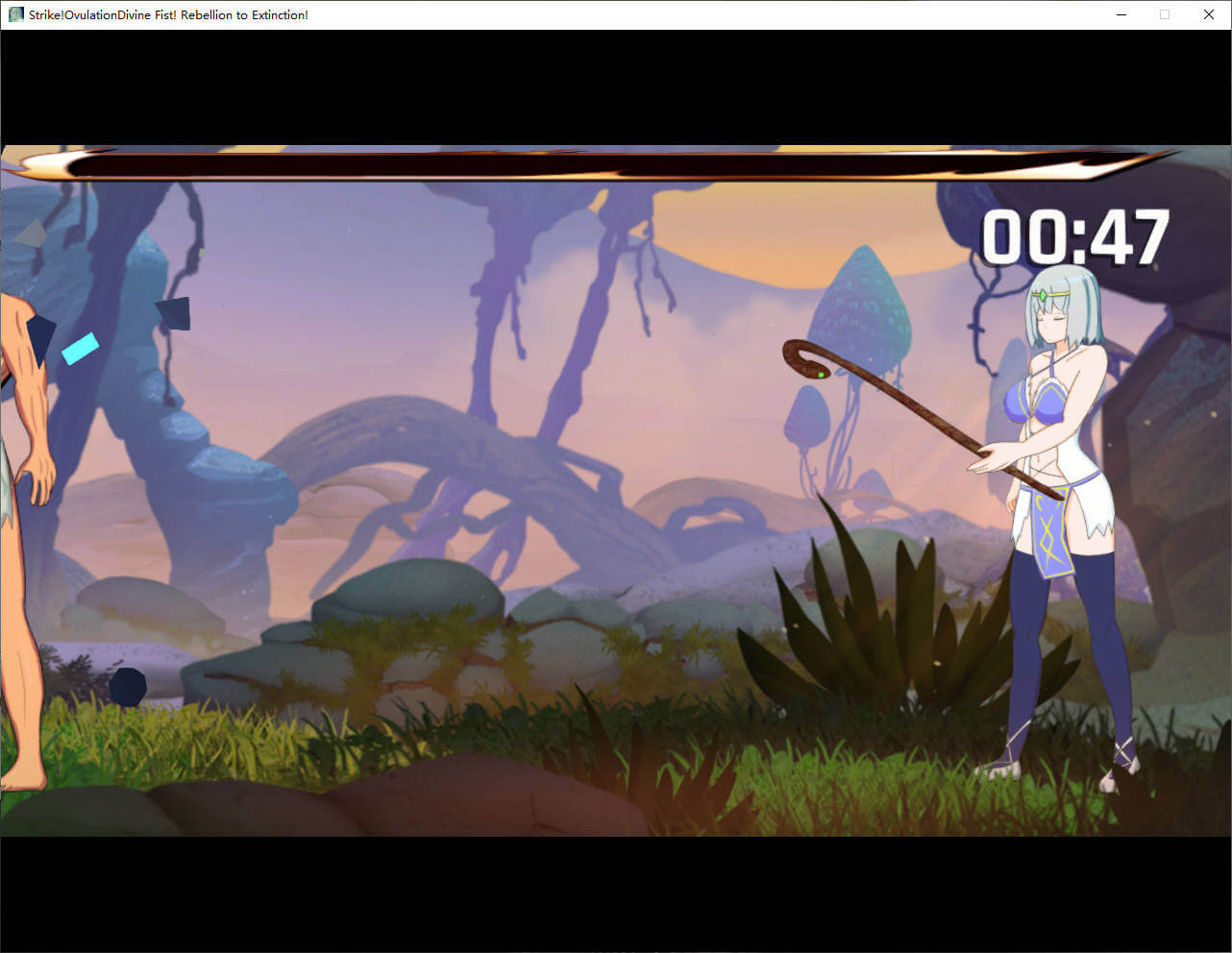1232x953 pixels.
Task: Click the gray triangular shard at top left
Action: pyautogui.click(x=31, y=233)
